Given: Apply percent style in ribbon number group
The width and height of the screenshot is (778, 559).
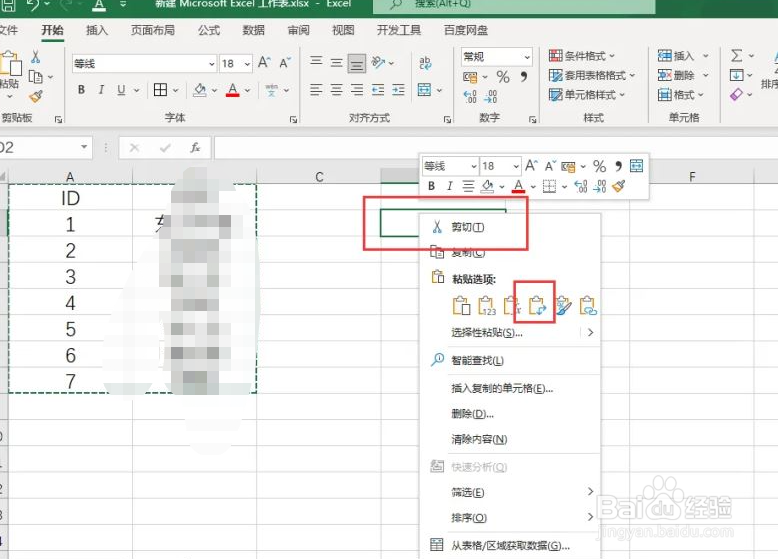Looking at the screenshot, I should pyautogui.click(x=503, y=77).
